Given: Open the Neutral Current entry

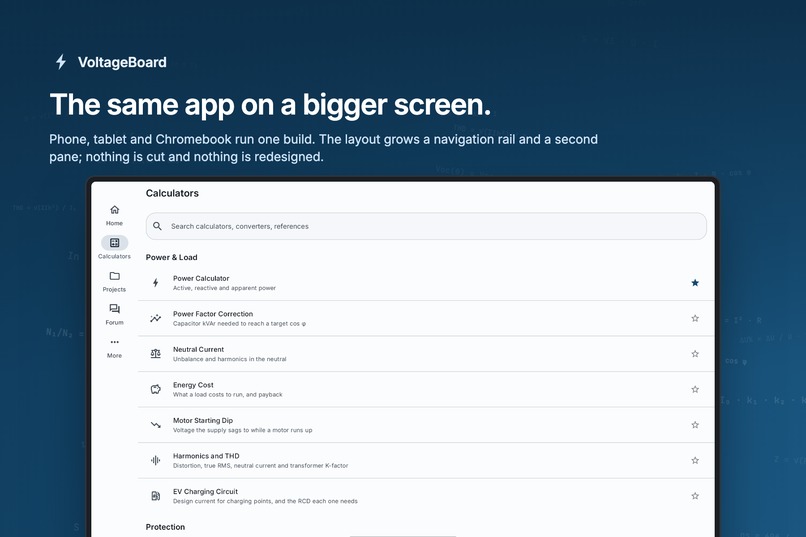Looking at the screenshot, I should [426, 354].
